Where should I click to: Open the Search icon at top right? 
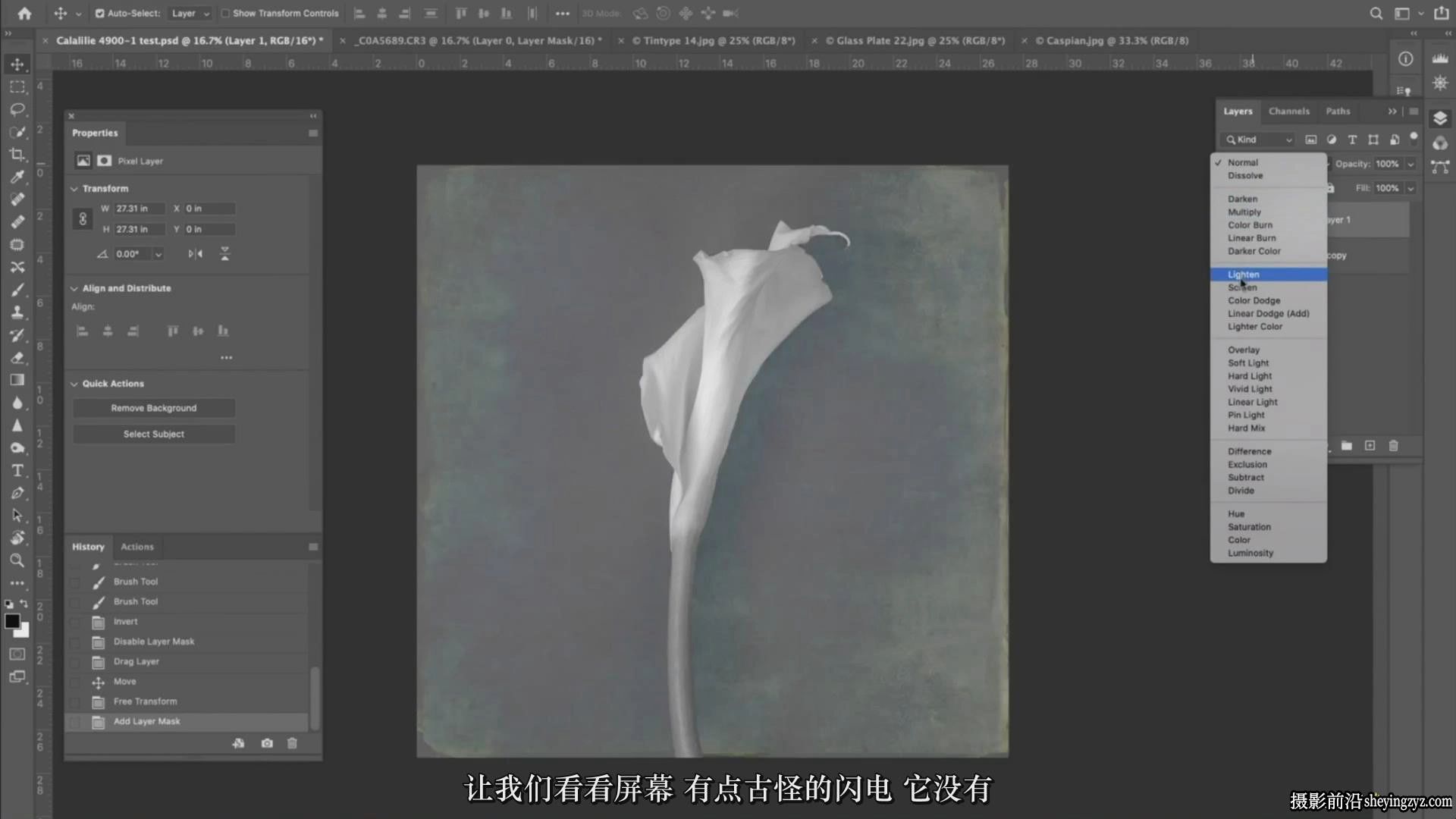(1376, 13)
